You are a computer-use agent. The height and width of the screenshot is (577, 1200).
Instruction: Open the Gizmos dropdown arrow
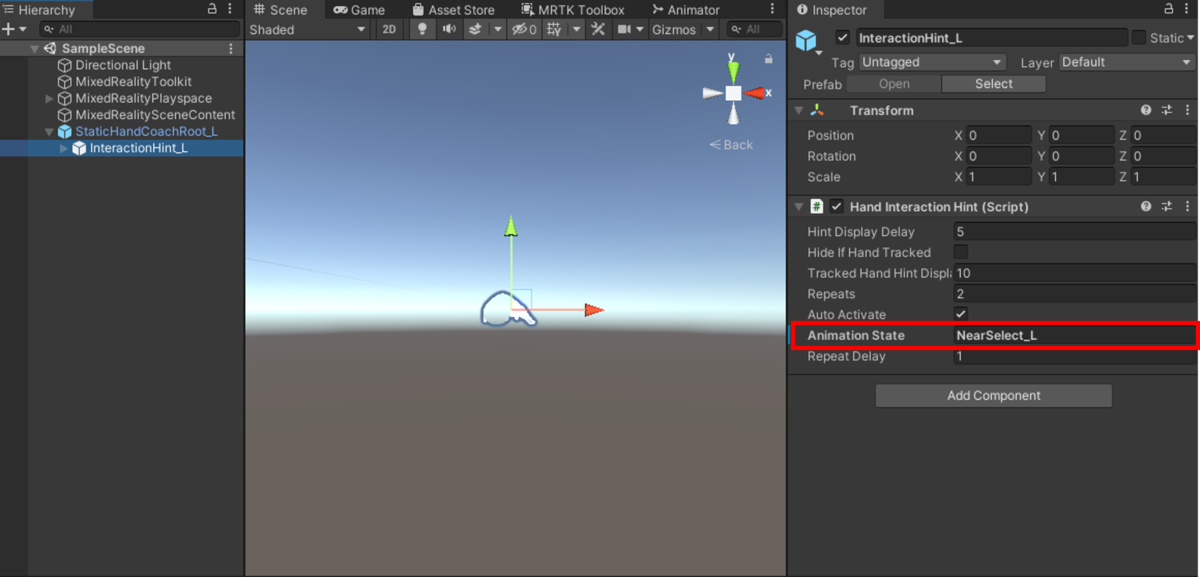click(x=710, y=29)
